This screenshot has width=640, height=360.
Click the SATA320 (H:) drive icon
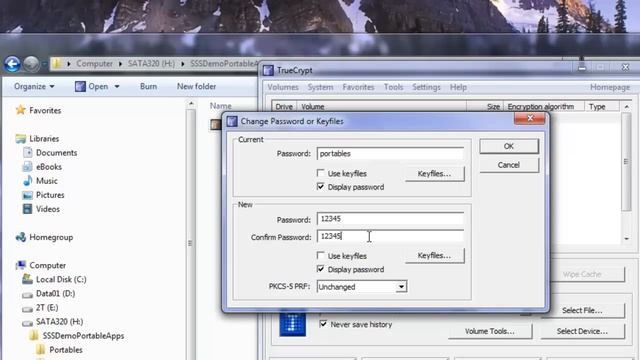pyautogui.click(x=27, y=322)
